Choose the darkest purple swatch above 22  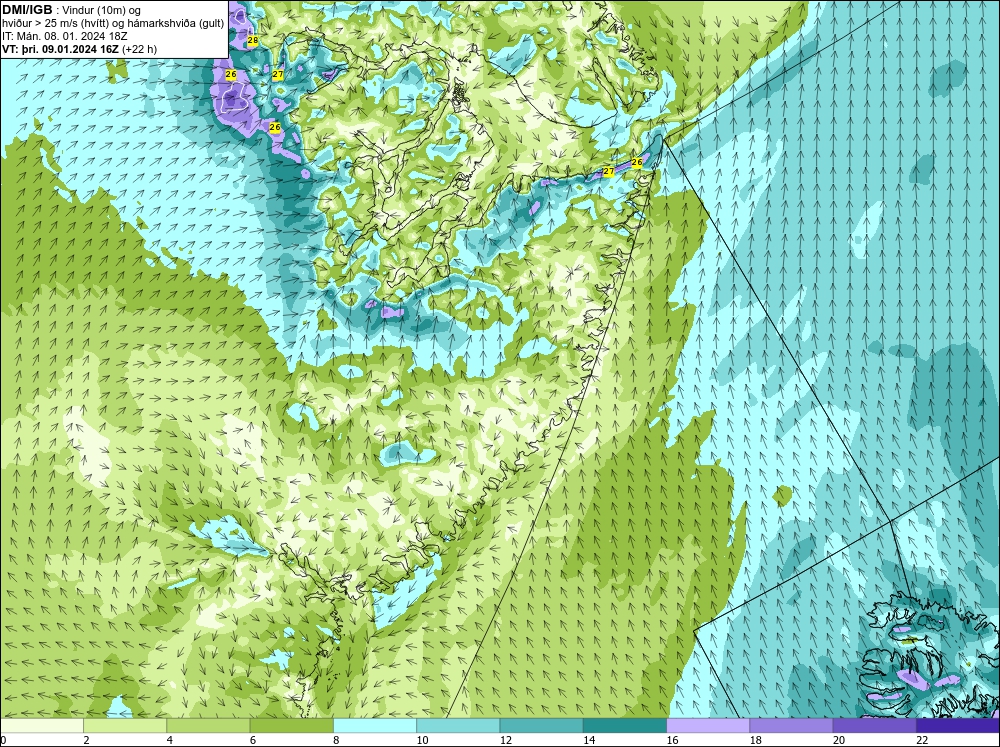pyautogui.click(x=958, y=726)
